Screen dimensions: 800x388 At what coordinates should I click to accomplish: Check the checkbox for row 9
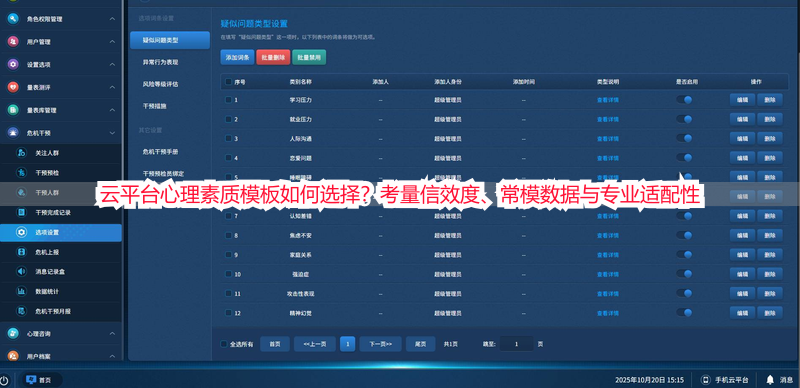point(229,255)
